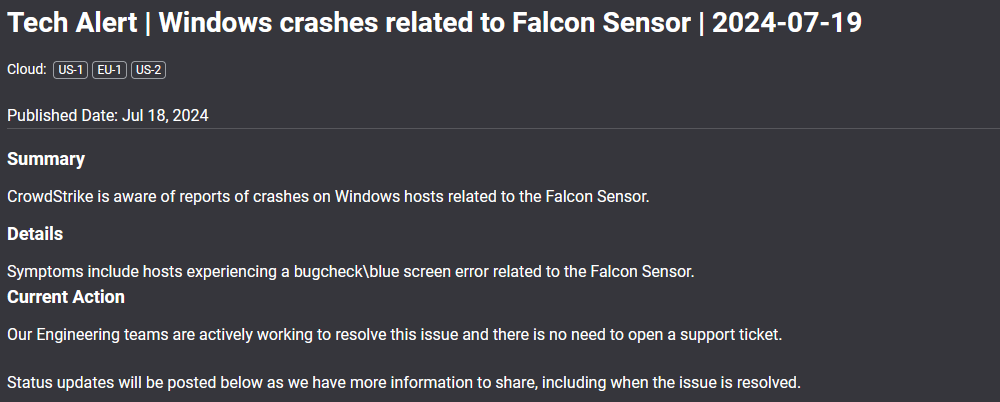Click the US-2 cloud tag
The image size is (1000, 402).
click(x=148, y=70)
